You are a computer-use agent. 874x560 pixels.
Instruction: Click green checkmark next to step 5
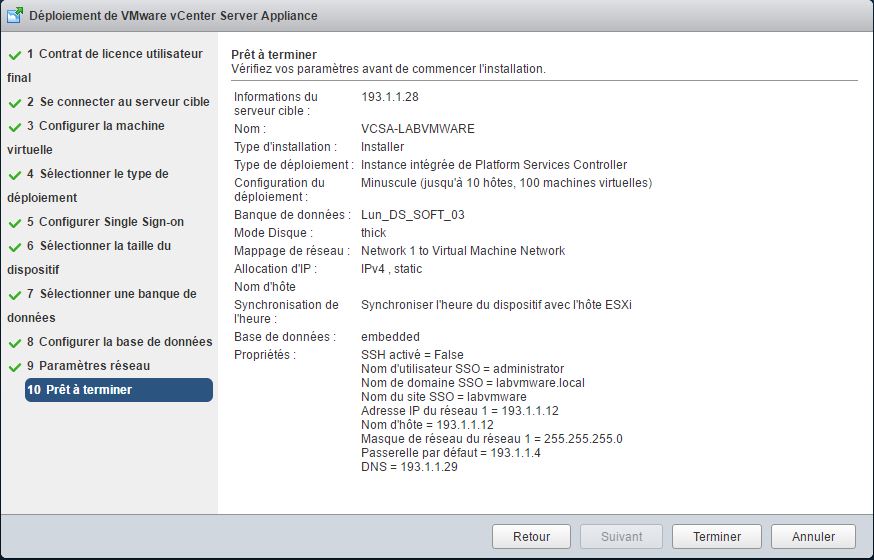[15, 223]
